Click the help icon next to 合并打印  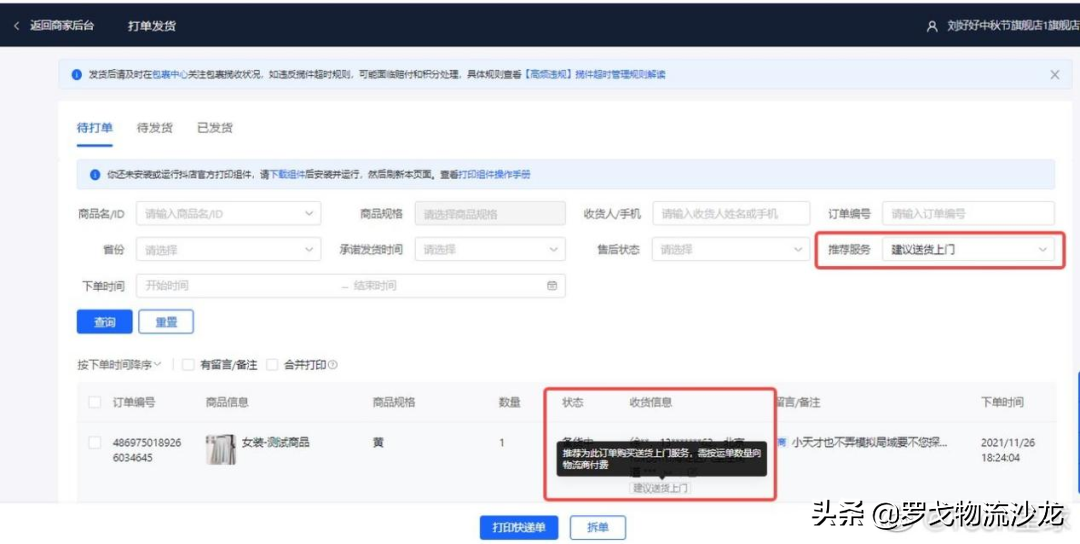(333, 365)
